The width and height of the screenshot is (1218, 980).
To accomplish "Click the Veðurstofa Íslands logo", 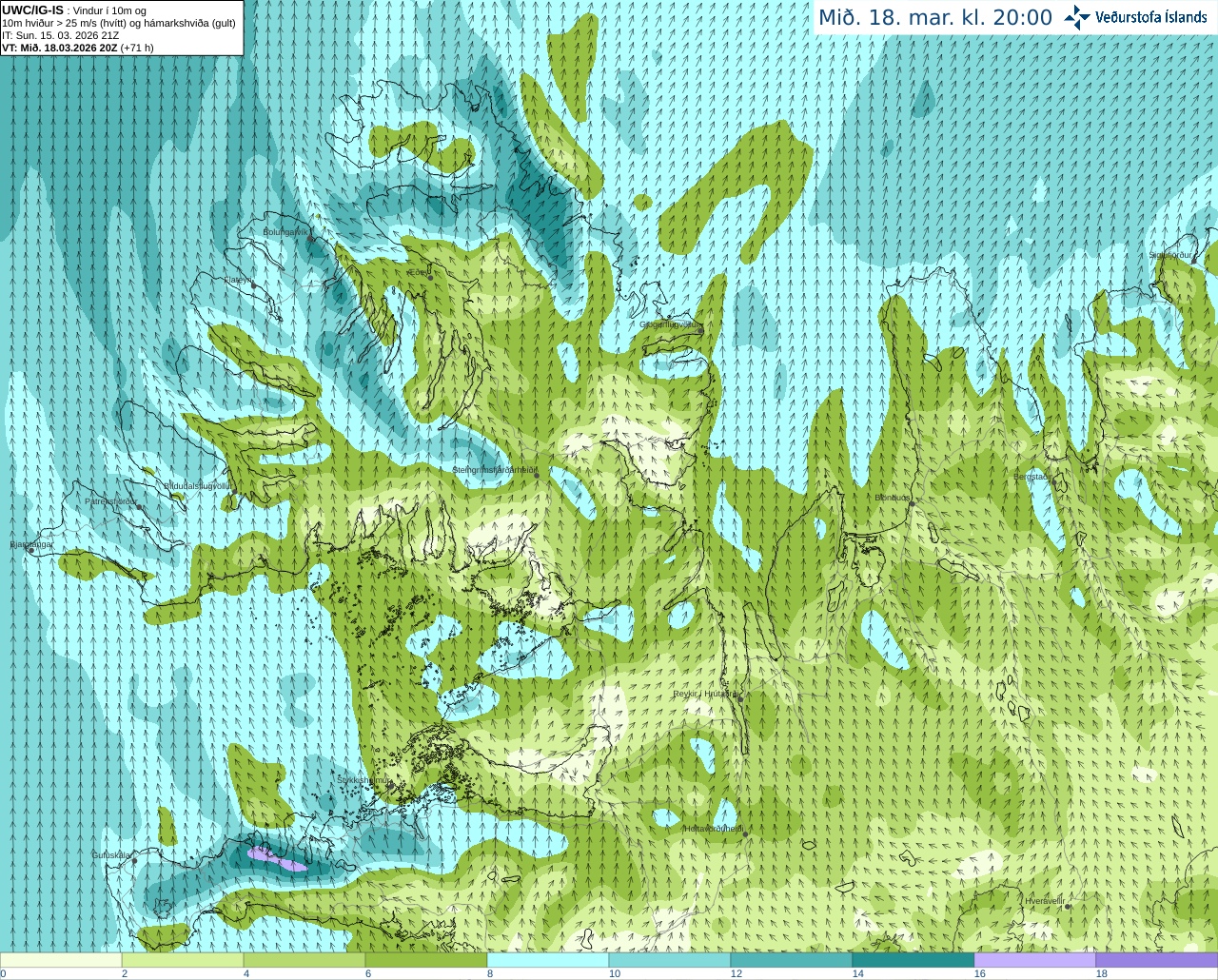I will pos(1135,17).
